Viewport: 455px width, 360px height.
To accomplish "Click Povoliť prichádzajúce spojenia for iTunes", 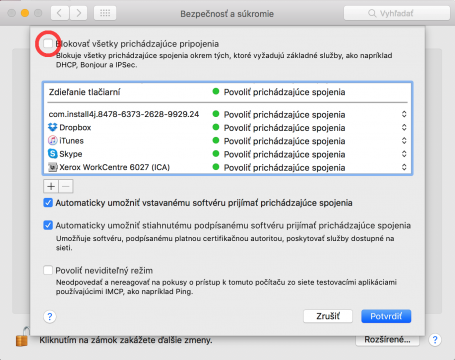I will (x=284, y=141).
